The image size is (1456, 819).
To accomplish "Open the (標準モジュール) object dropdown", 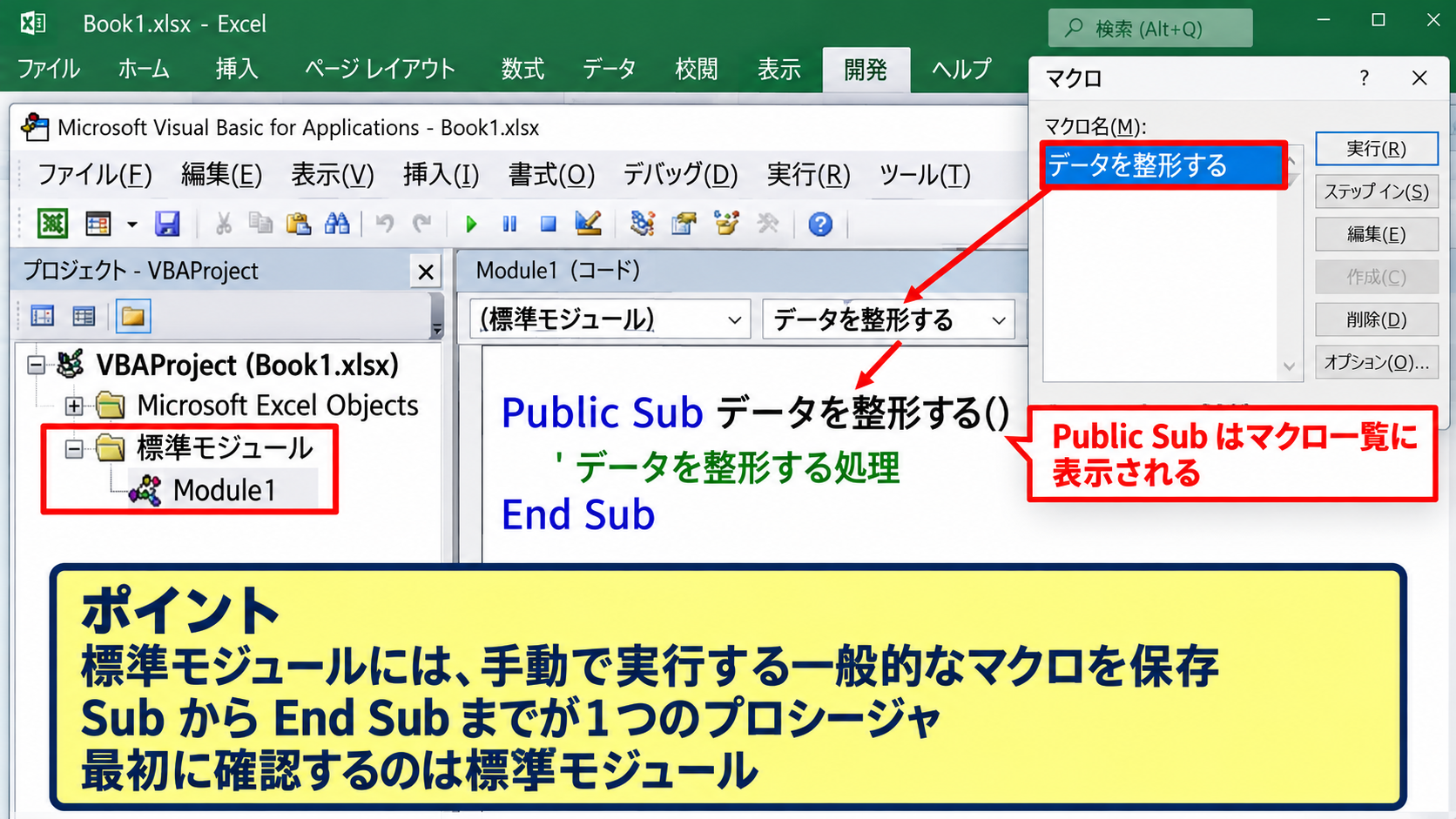I will [x=734, y=320].
